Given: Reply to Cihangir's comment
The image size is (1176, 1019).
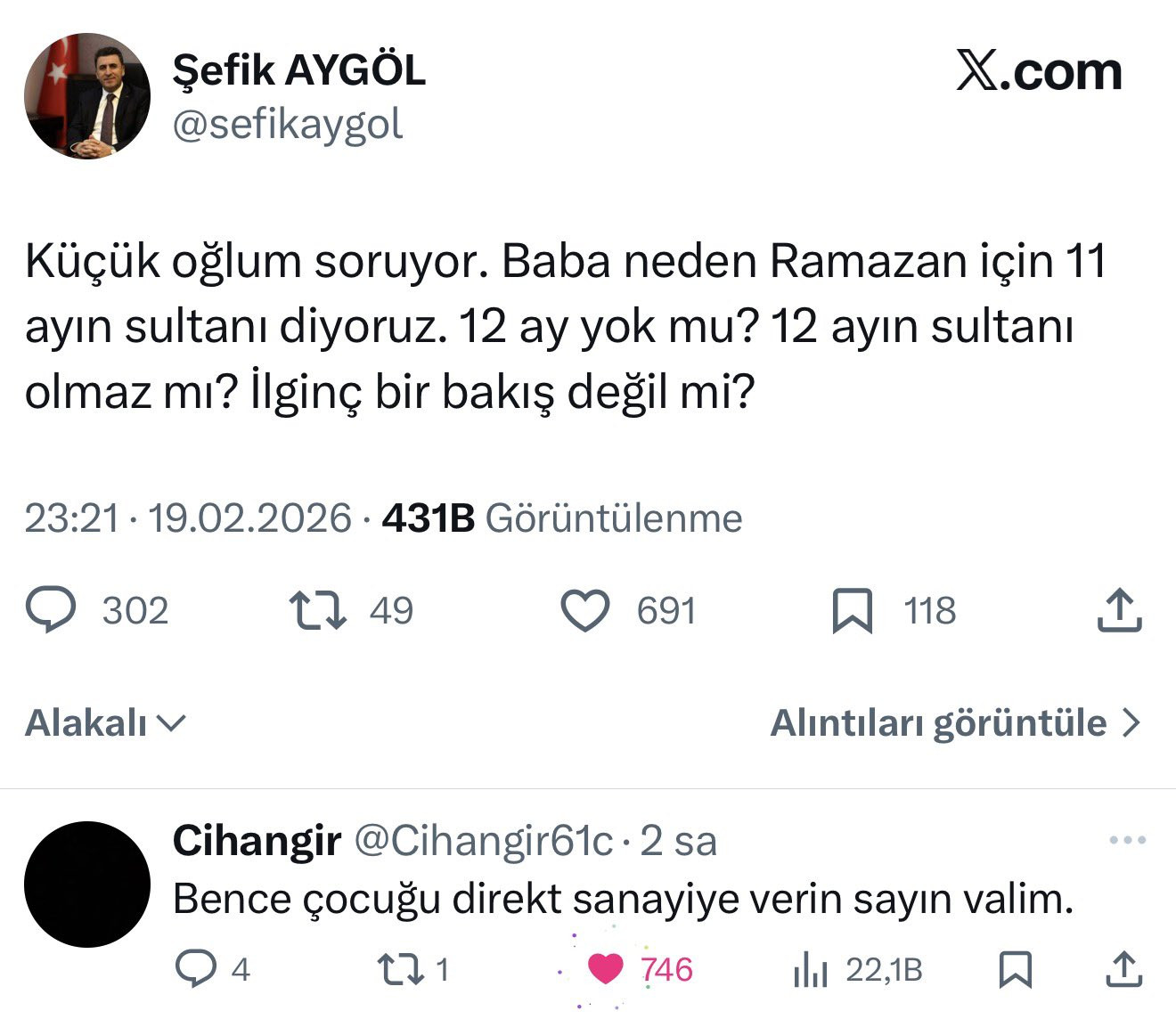Looking at the screenshot, I should pyautogui.click(x=195, y=969).
